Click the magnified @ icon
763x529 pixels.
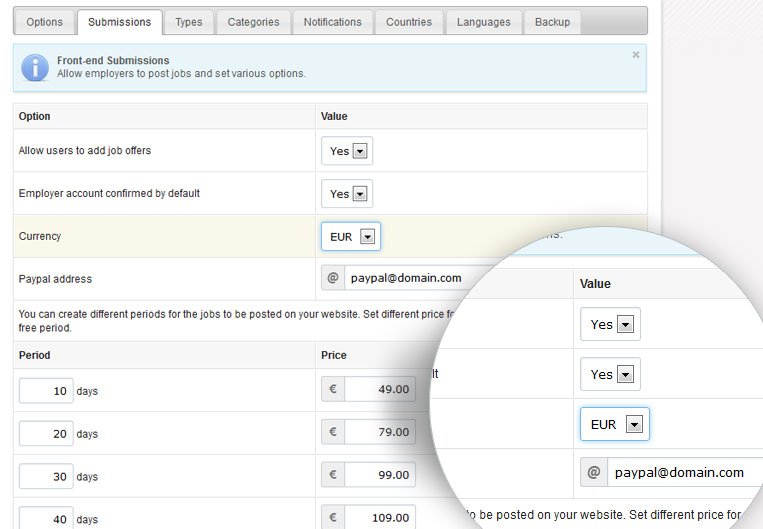(594, 472)
